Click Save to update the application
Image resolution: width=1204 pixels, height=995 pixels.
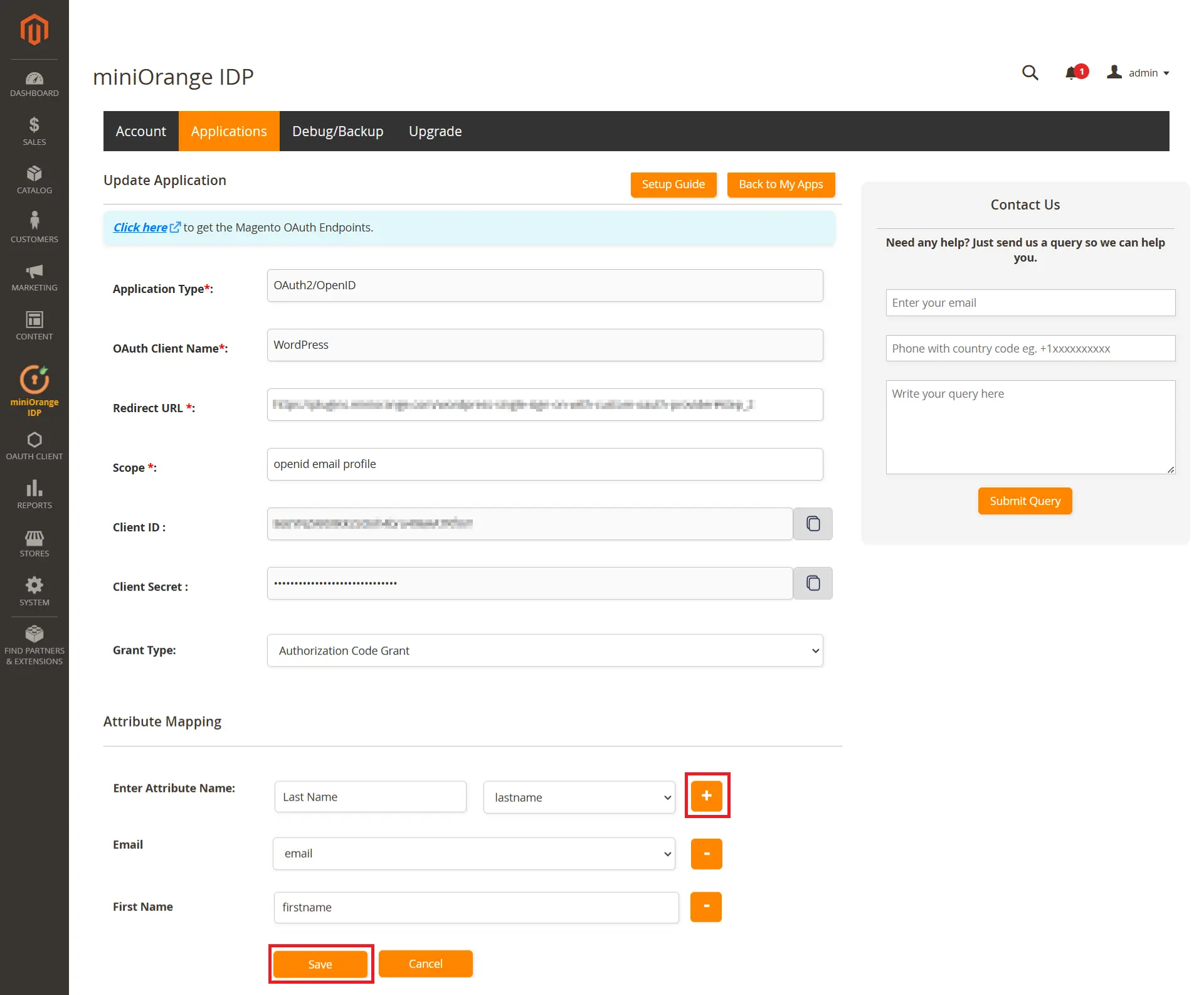coord(320,963)
